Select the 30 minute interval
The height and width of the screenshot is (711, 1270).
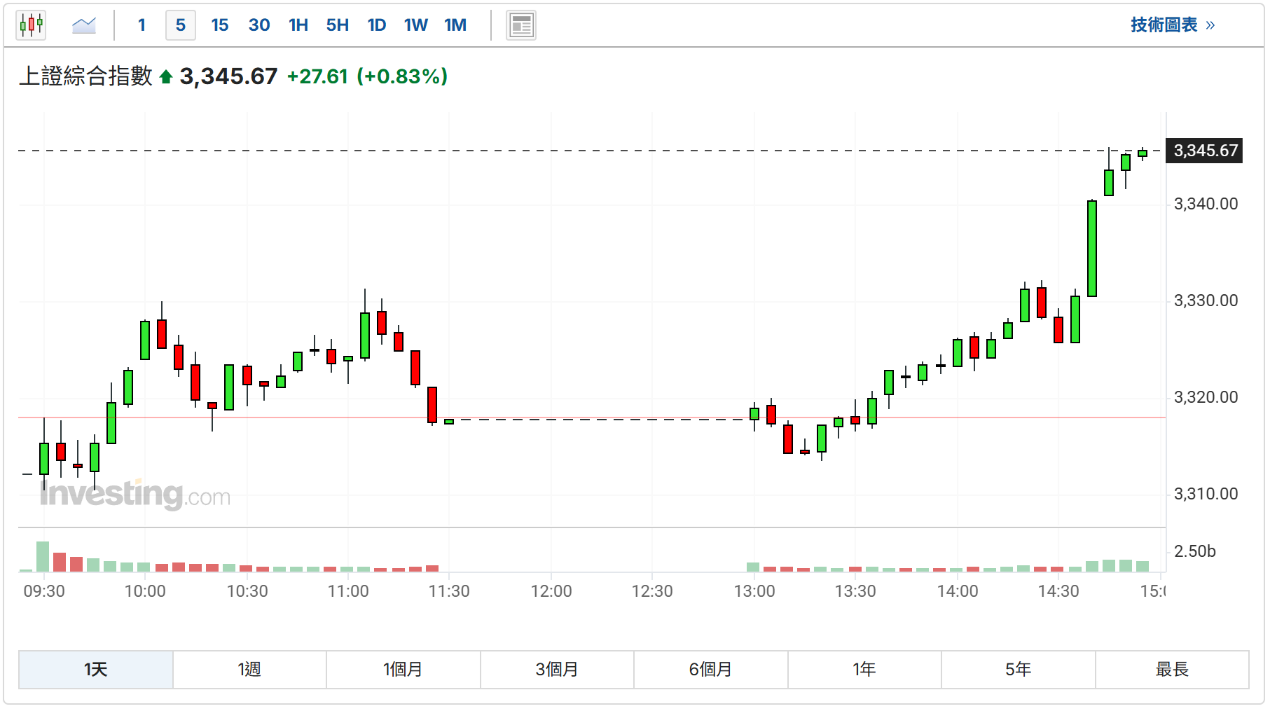(259, 25)
